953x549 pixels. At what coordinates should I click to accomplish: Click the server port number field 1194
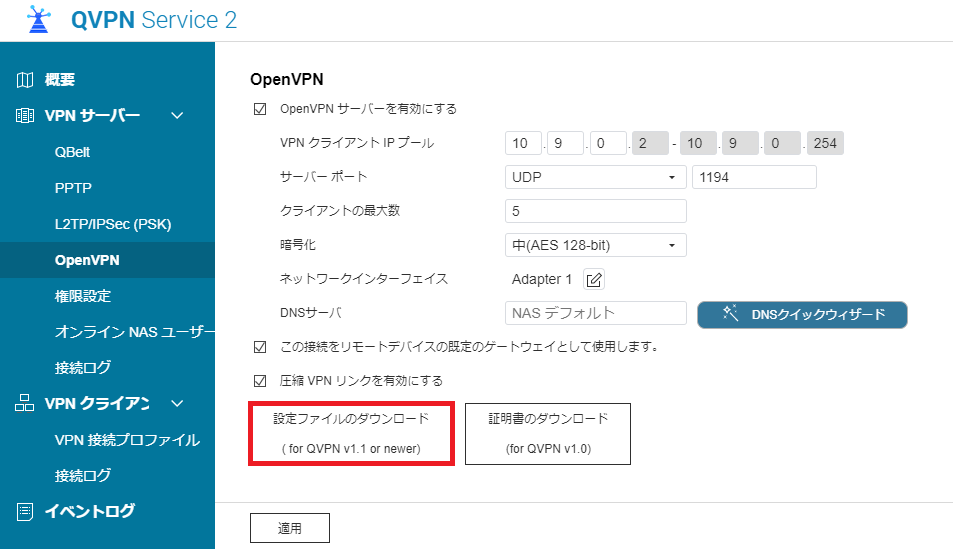754,178
